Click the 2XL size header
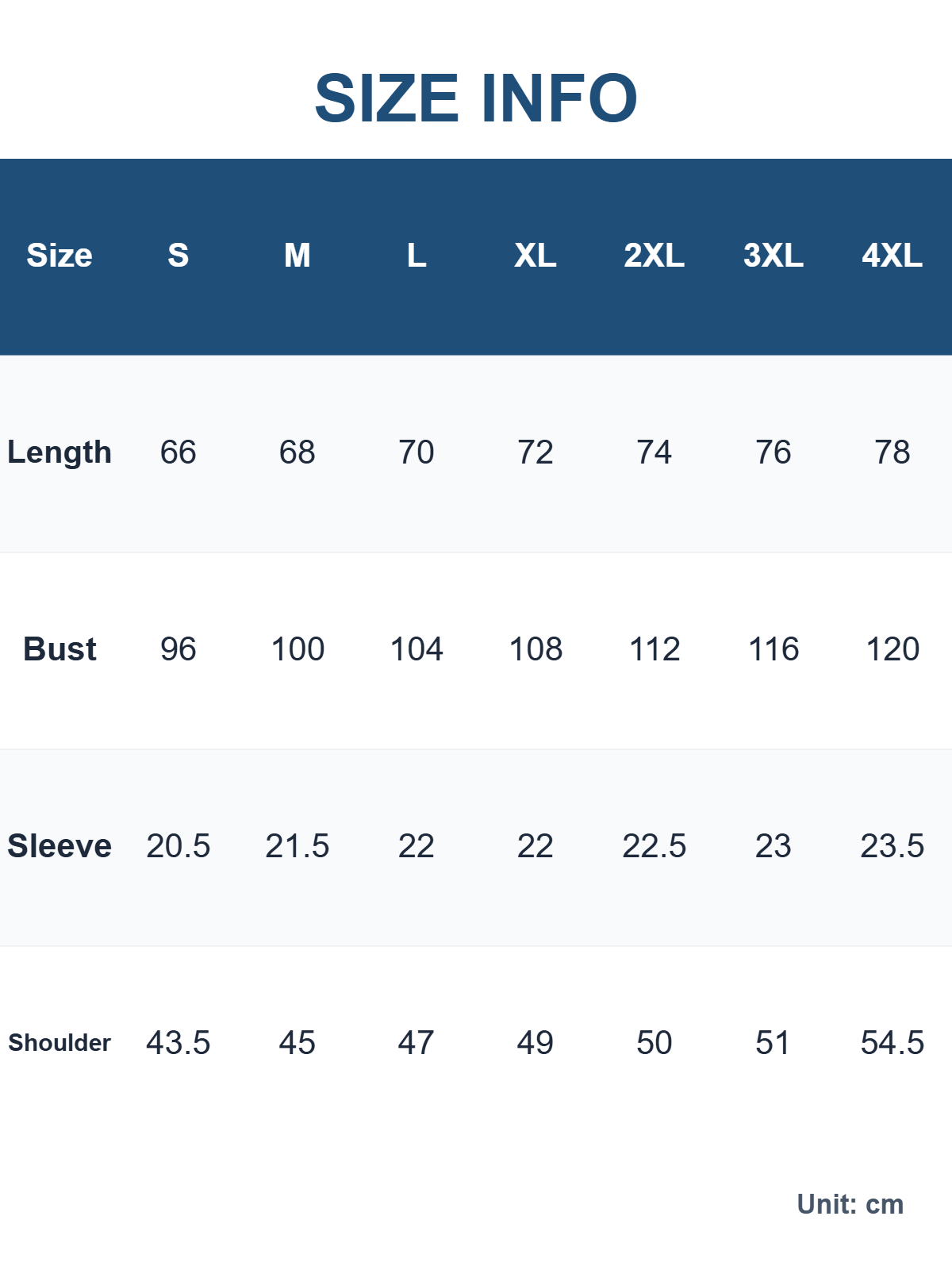 tap(654, 256)
